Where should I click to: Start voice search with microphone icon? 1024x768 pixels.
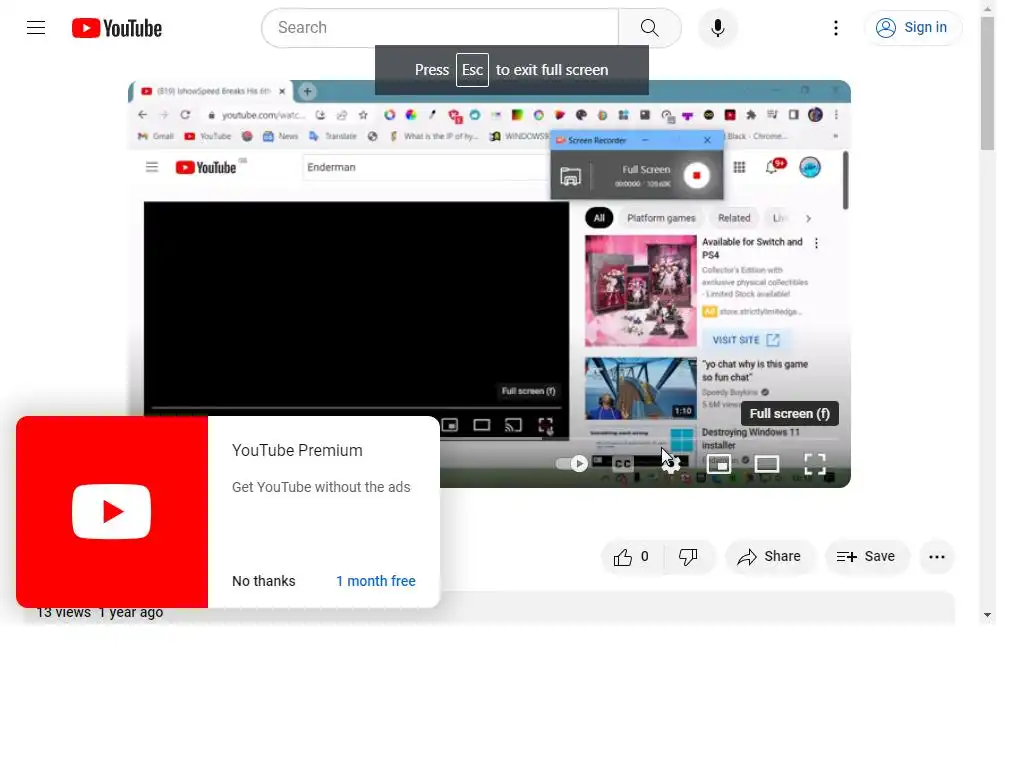(x=718, y=27)
